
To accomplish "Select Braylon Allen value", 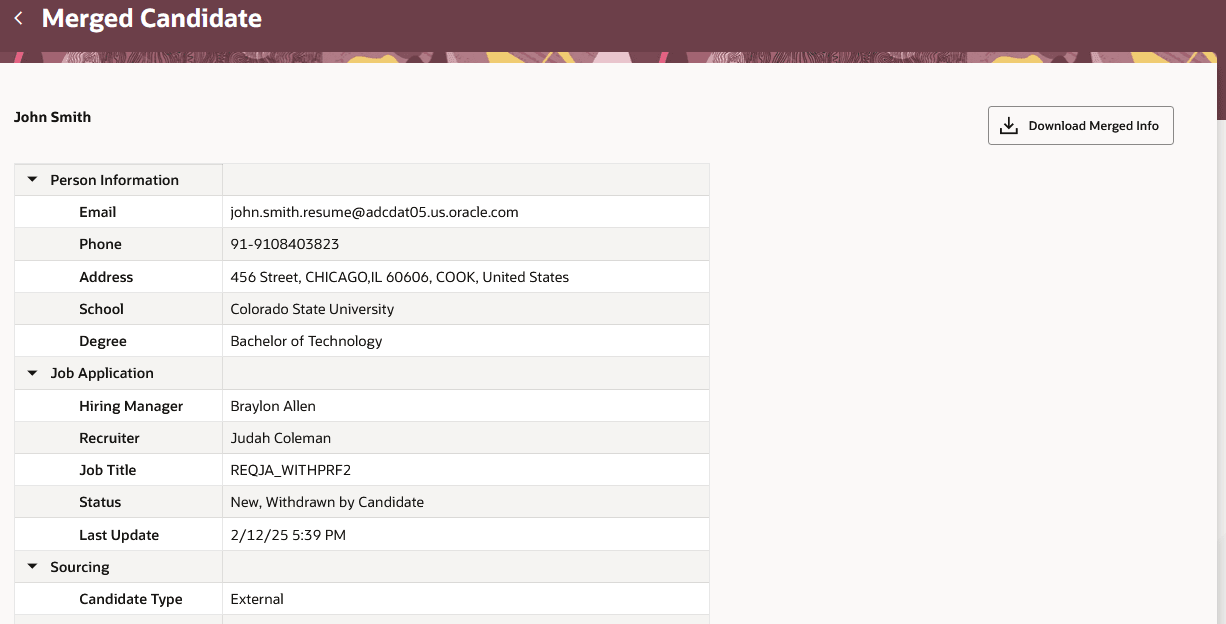I will coord(273,406).
